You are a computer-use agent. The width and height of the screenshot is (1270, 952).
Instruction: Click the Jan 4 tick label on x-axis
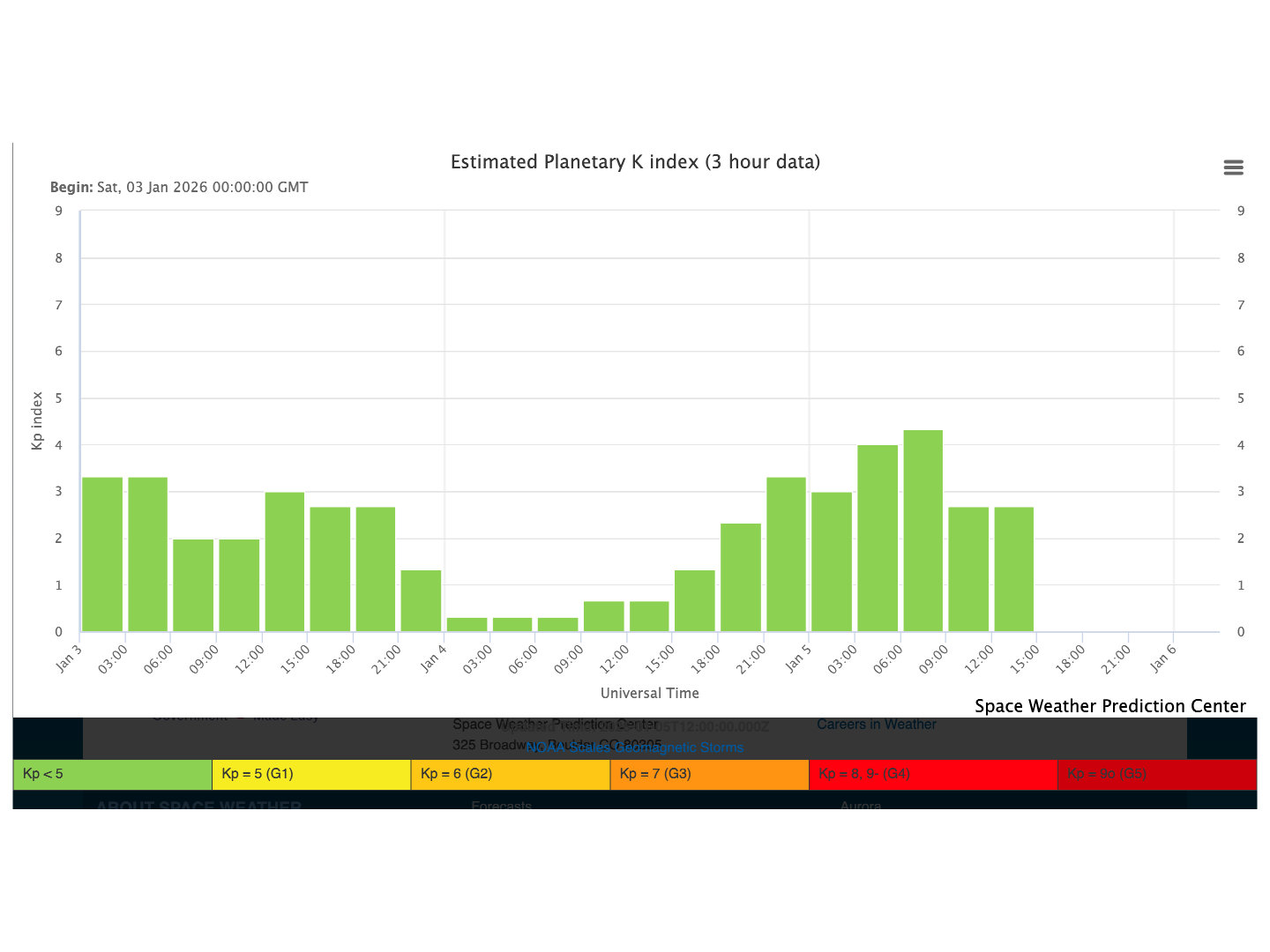(433, 658)
